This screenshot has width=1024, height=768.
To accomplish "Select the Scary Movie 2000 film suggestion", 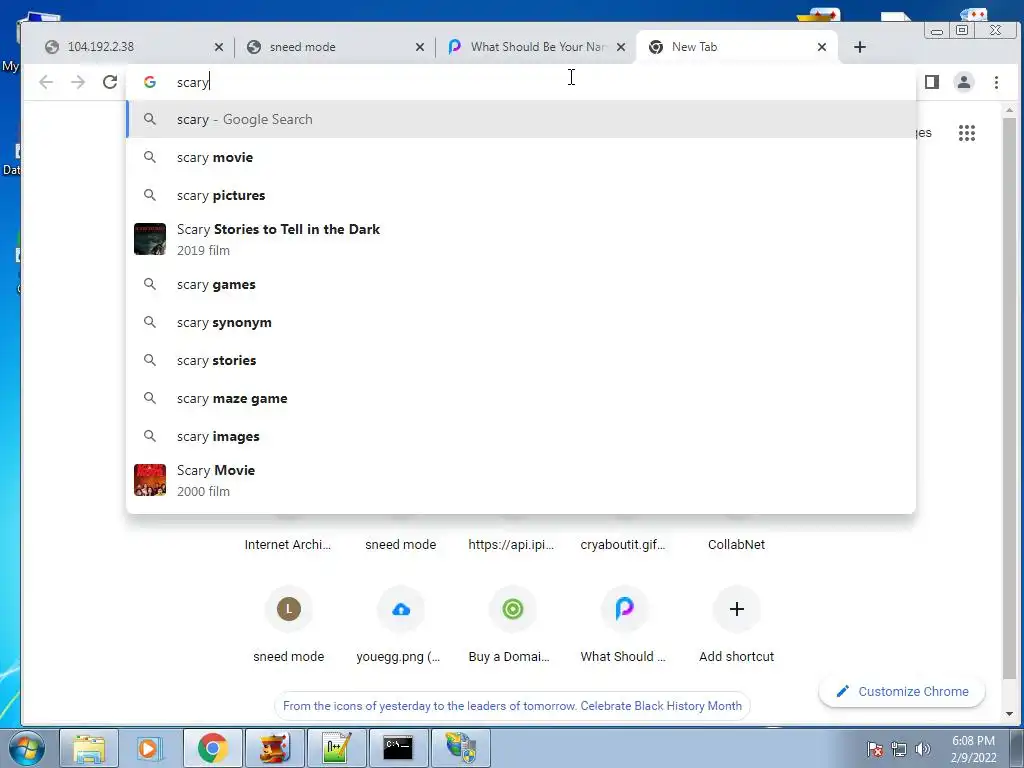I will (521, 480).
